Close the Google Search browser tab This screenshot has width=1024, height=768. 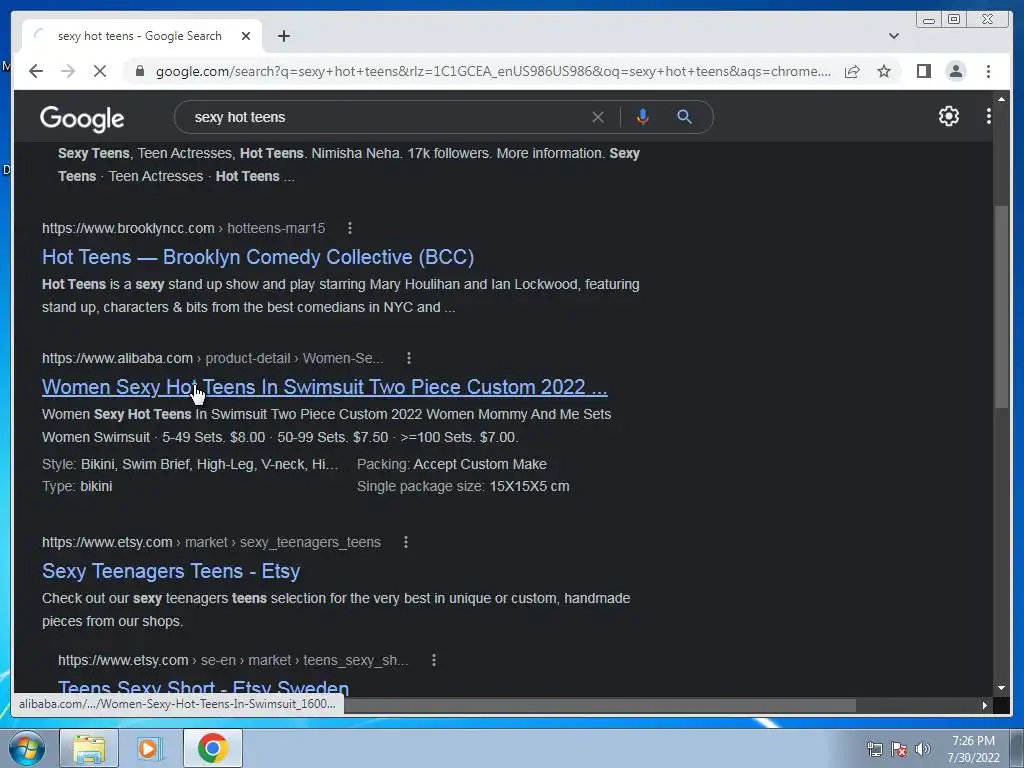(246, 36)
